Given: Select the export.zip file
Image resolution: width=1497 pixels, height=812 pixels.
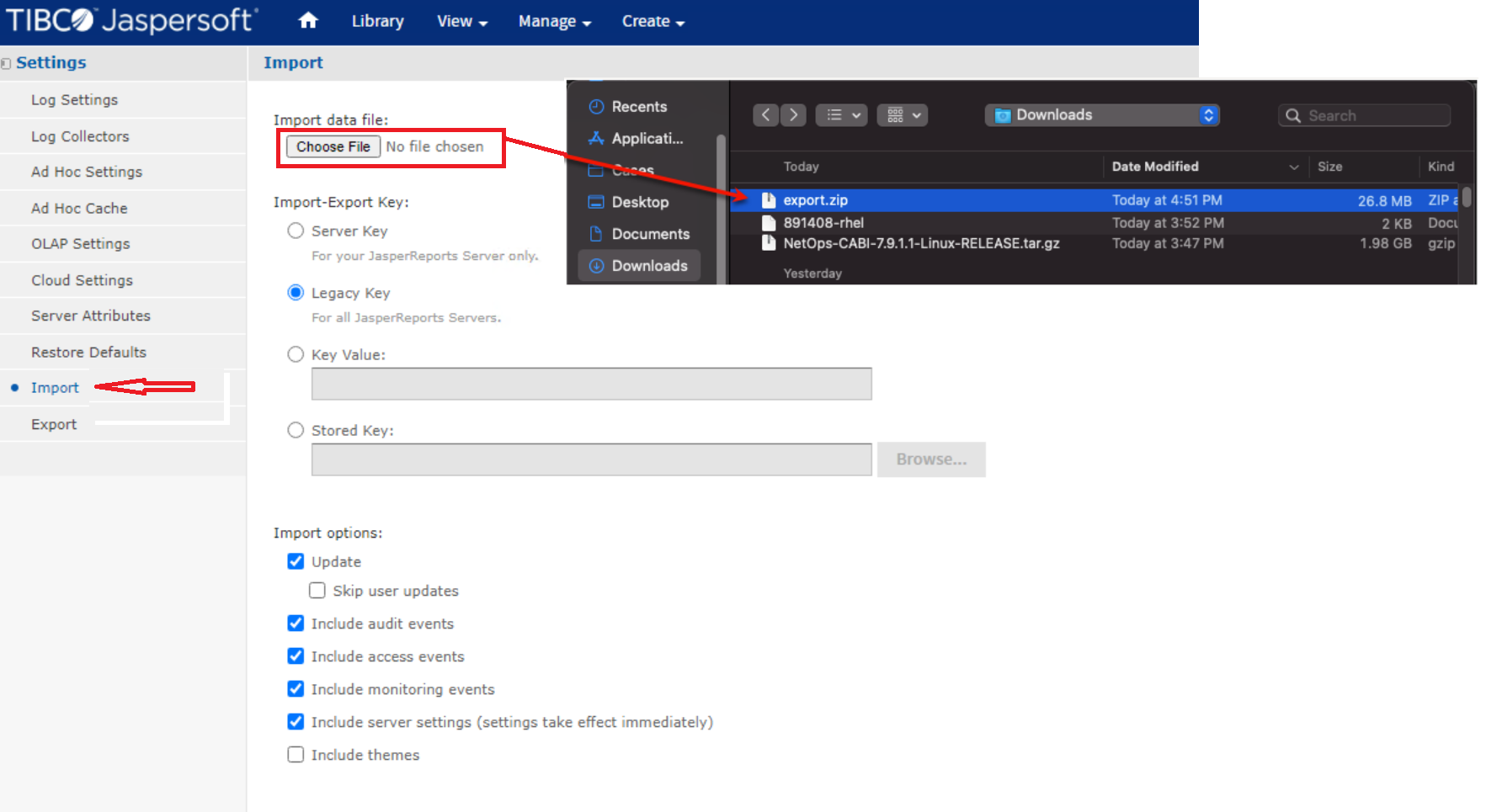Looking at the screenshot, I should [815, 200].
